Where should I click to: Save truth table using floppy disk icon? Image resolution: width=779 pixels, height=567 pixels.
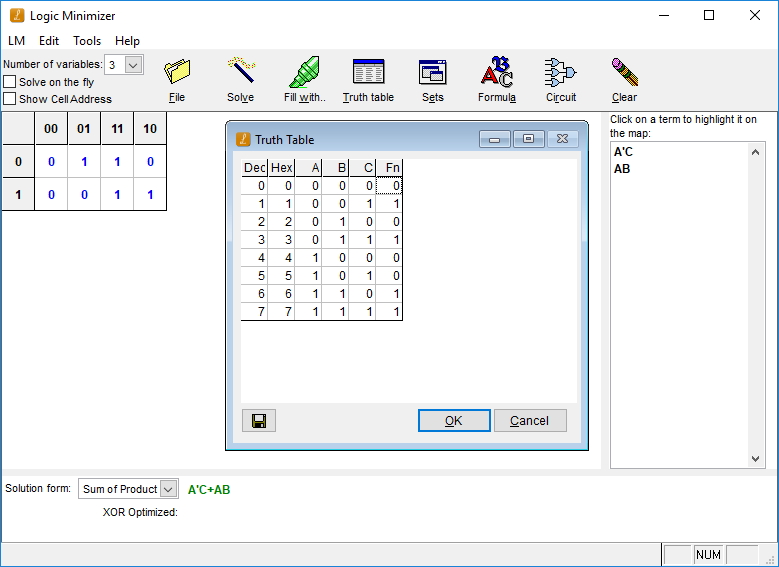coord(259,421)
